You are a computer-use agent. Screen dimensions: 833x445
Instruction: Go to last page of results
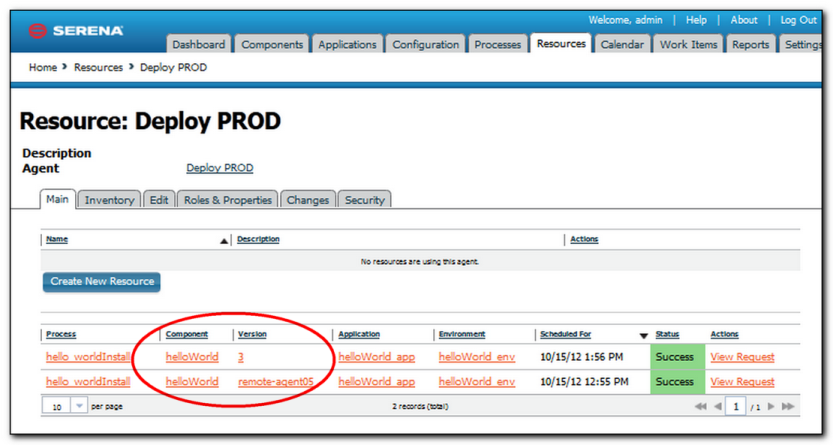[788, 407]
